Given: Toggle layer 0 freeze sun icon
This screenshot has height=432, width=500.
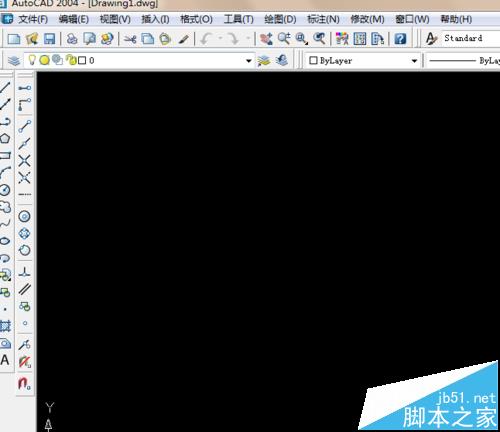Looking at the screenshot, I should pos(44,60).
